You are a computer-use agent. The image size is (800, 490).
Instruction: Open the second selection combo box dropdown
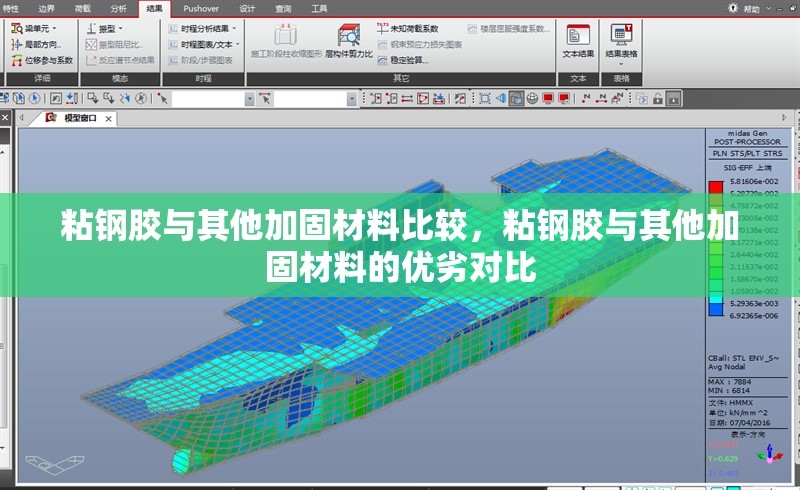pyautogui.click(x=352, y=99)
